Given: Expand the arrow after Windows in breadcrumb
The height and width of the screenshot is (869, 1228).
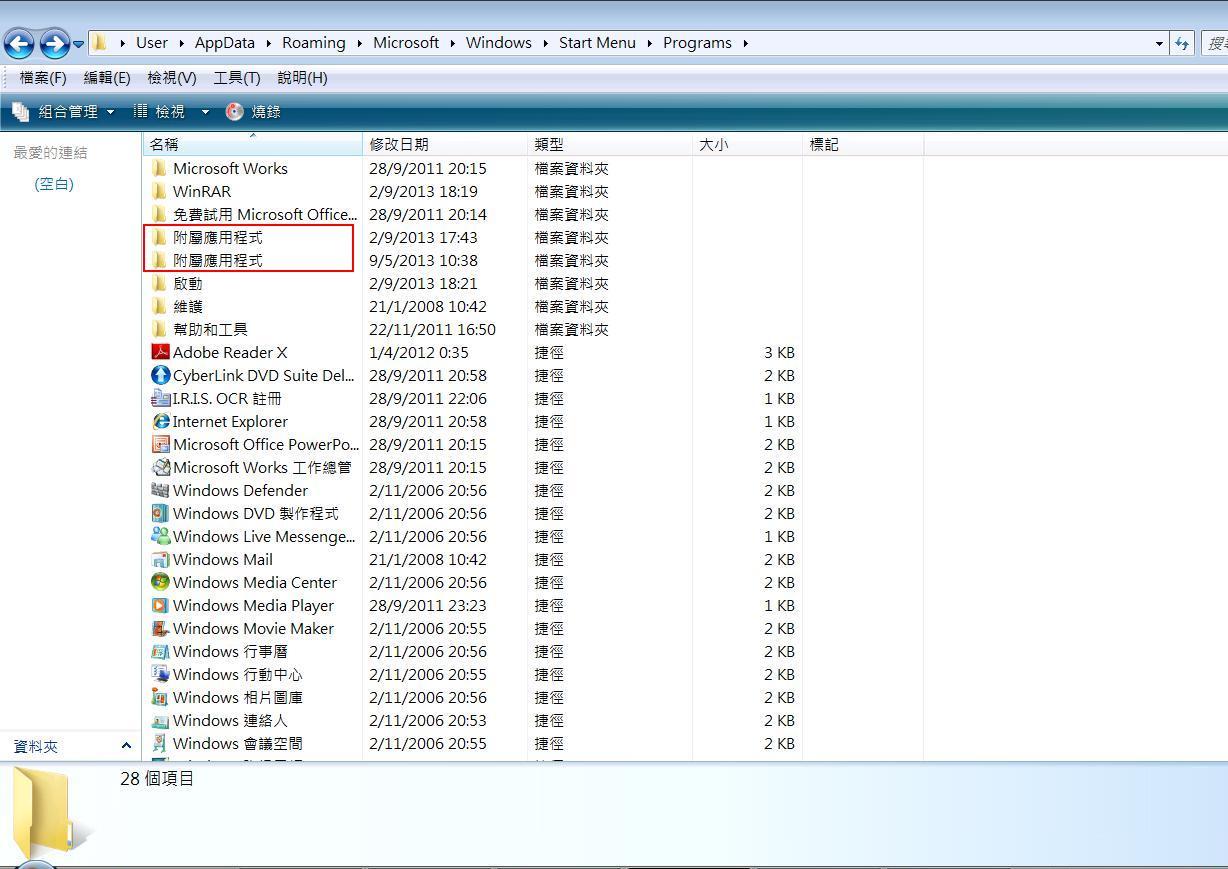Looking at the screenshot, I should 546,43.
